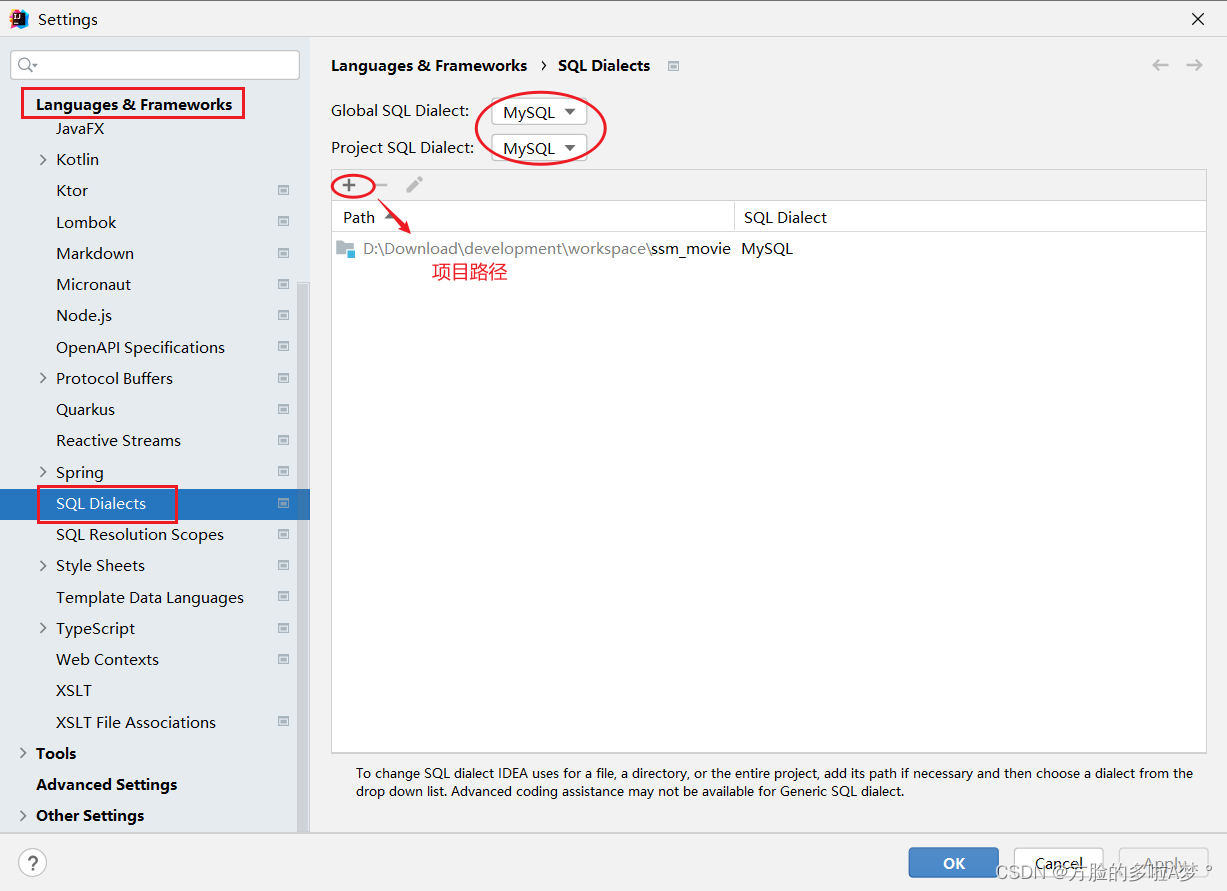Expand the Style Sheets node
1227x891 pixels.
pyautogui.click(x=42, y=565)
